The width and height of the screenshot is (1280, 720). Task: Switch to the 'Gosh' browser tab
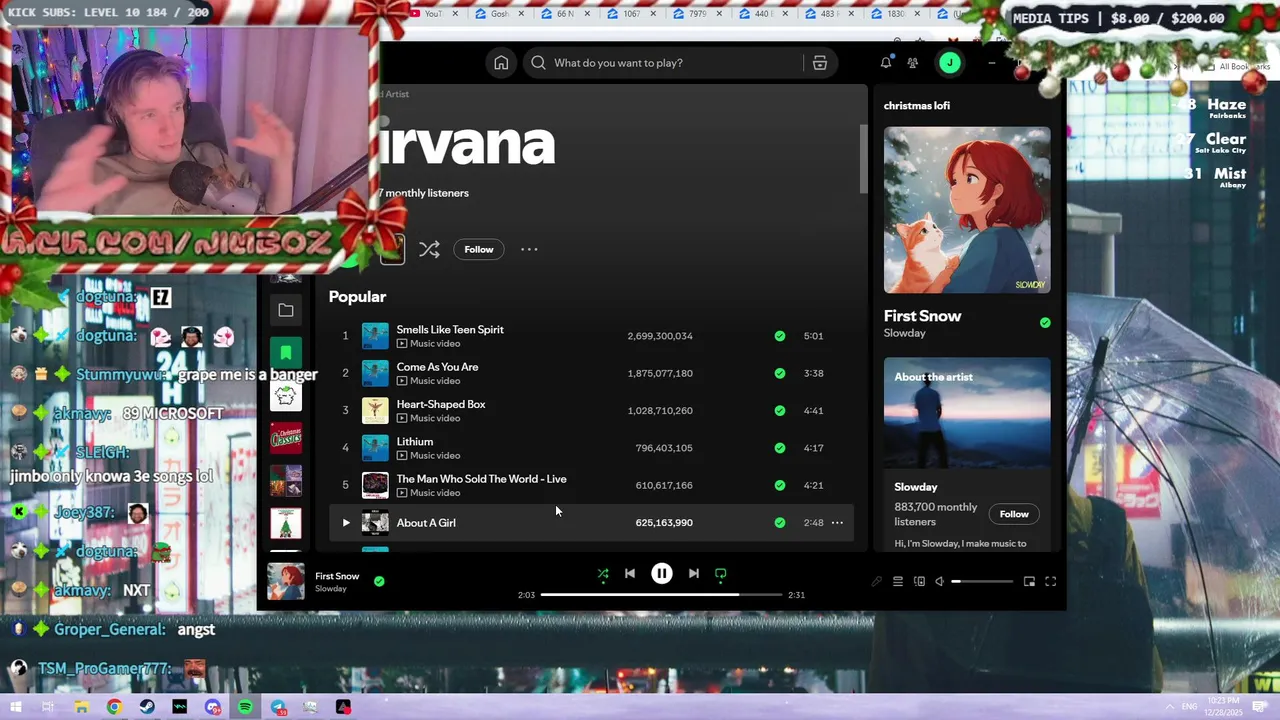(500, 14)
